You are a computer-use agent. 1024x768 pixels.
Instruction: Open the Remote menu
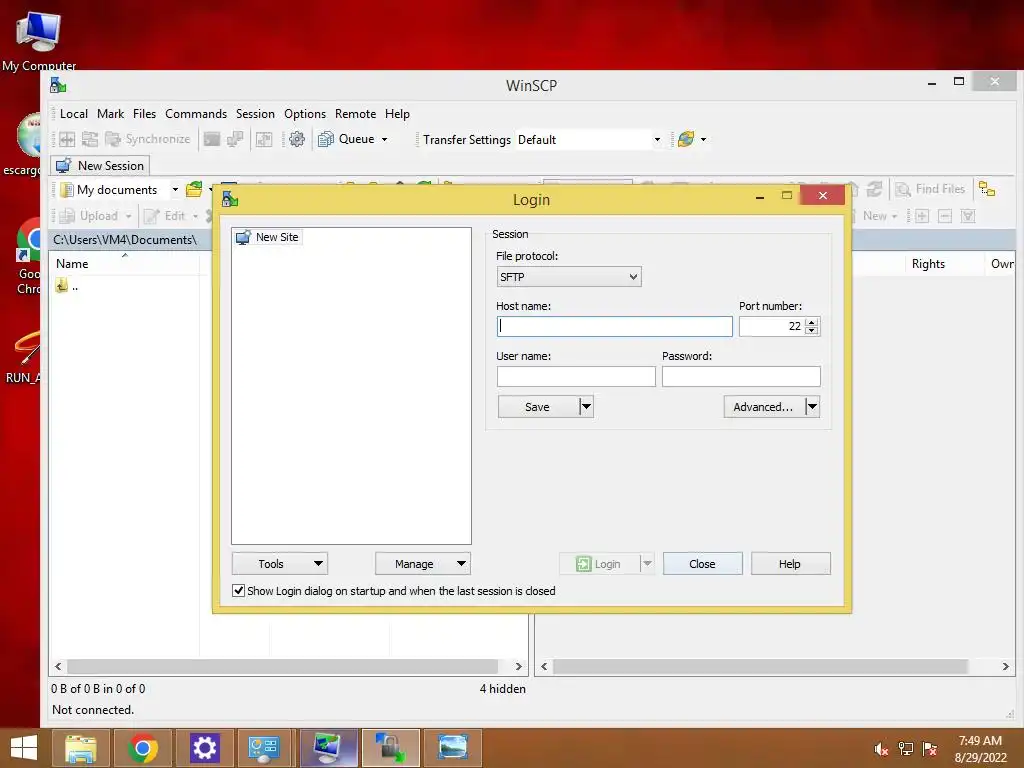point(355,114)
